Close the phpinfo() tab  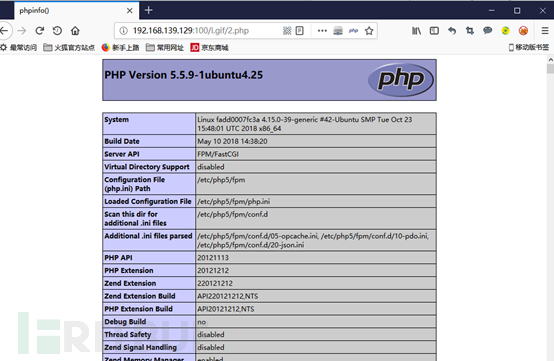point(130,11)
